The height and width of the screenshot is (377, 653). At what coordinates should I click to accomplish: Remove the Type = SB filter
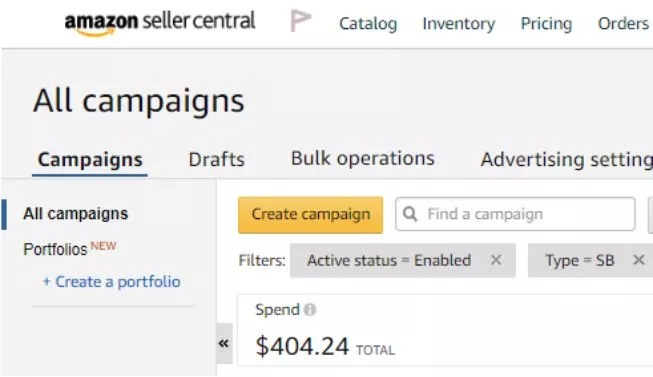tap(638, 260)
